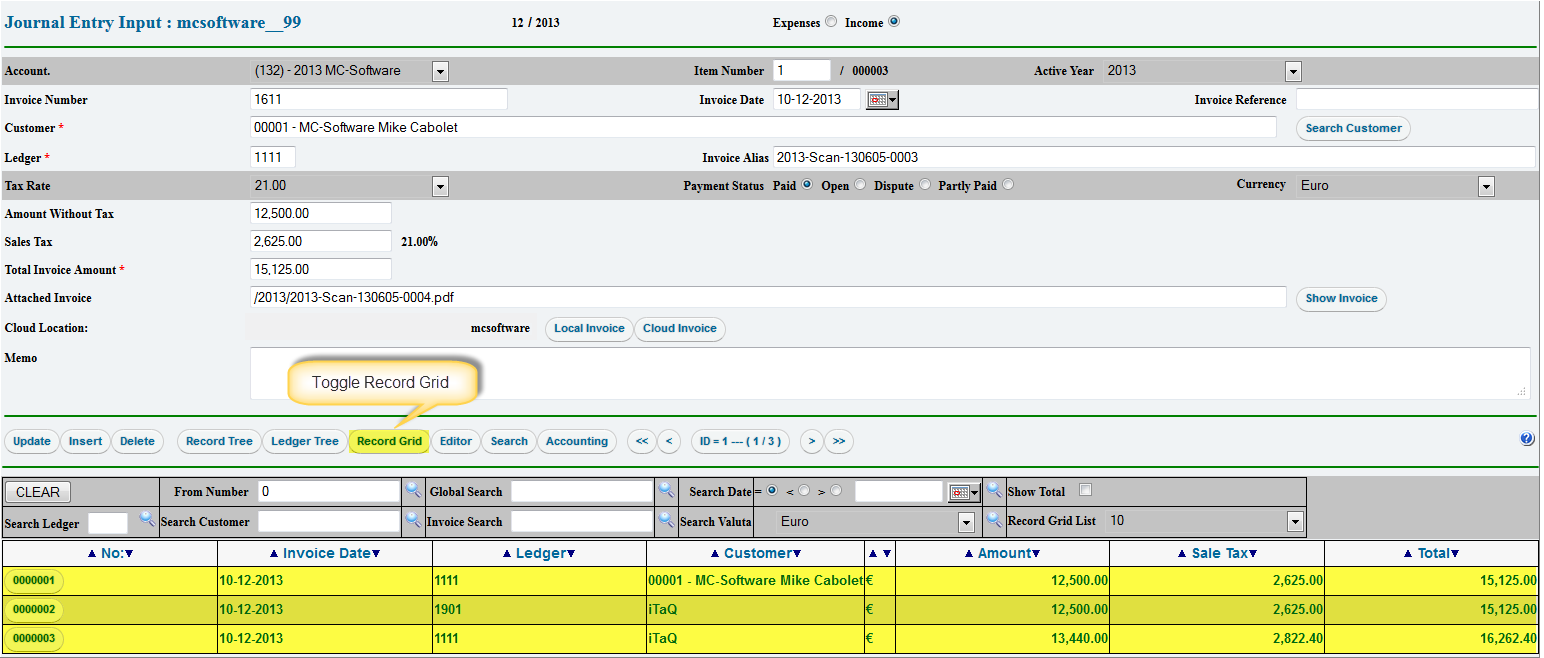Open the Active Year dropdown

[1293, 72]
